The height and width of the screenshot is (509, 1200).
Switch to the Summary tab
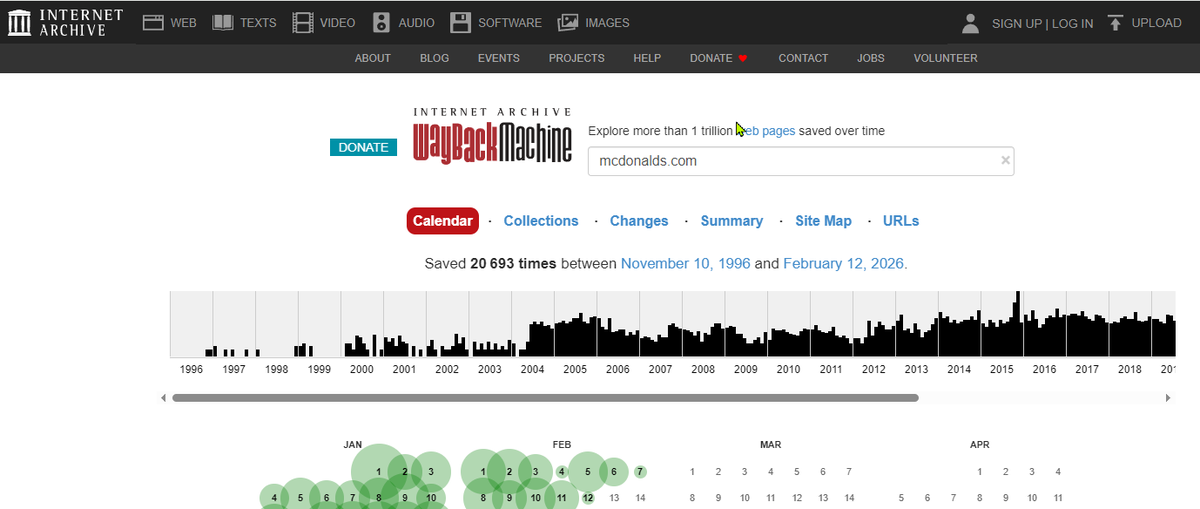tap(732, 221)
